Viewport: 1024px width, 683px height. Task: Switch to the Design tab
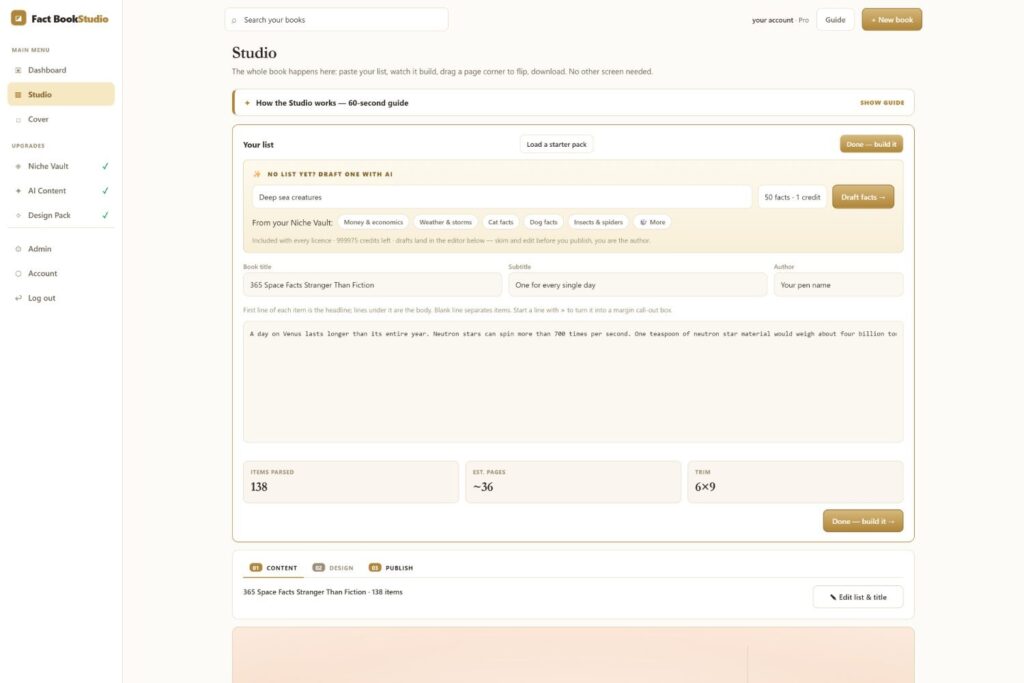pyautogui.click(x=333, y=568)
